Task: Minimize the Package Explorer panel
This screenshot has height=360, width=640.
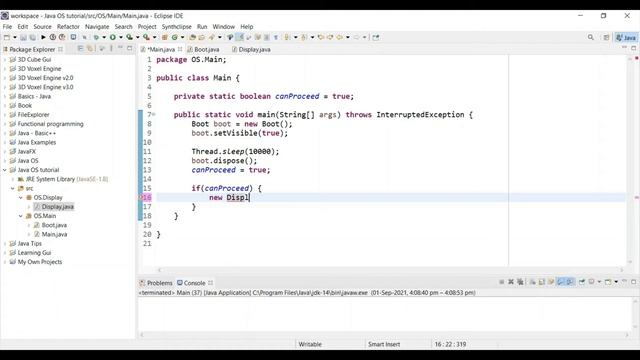Action: pyautogui.click(x=120, y=48)
